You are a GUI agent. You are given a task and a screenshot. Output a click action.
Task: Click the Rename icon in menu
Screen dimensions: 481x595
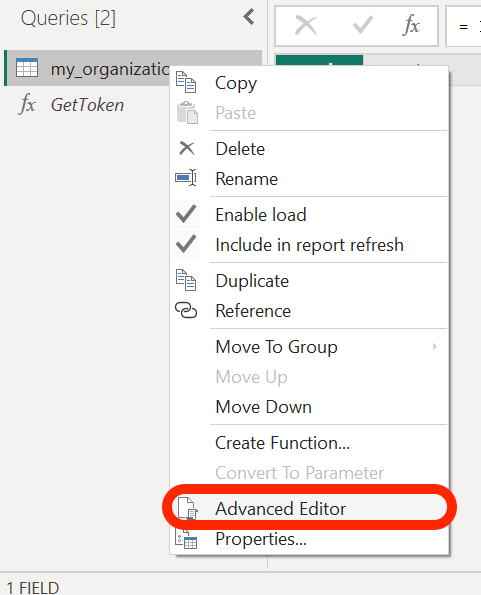pos(186,178)
